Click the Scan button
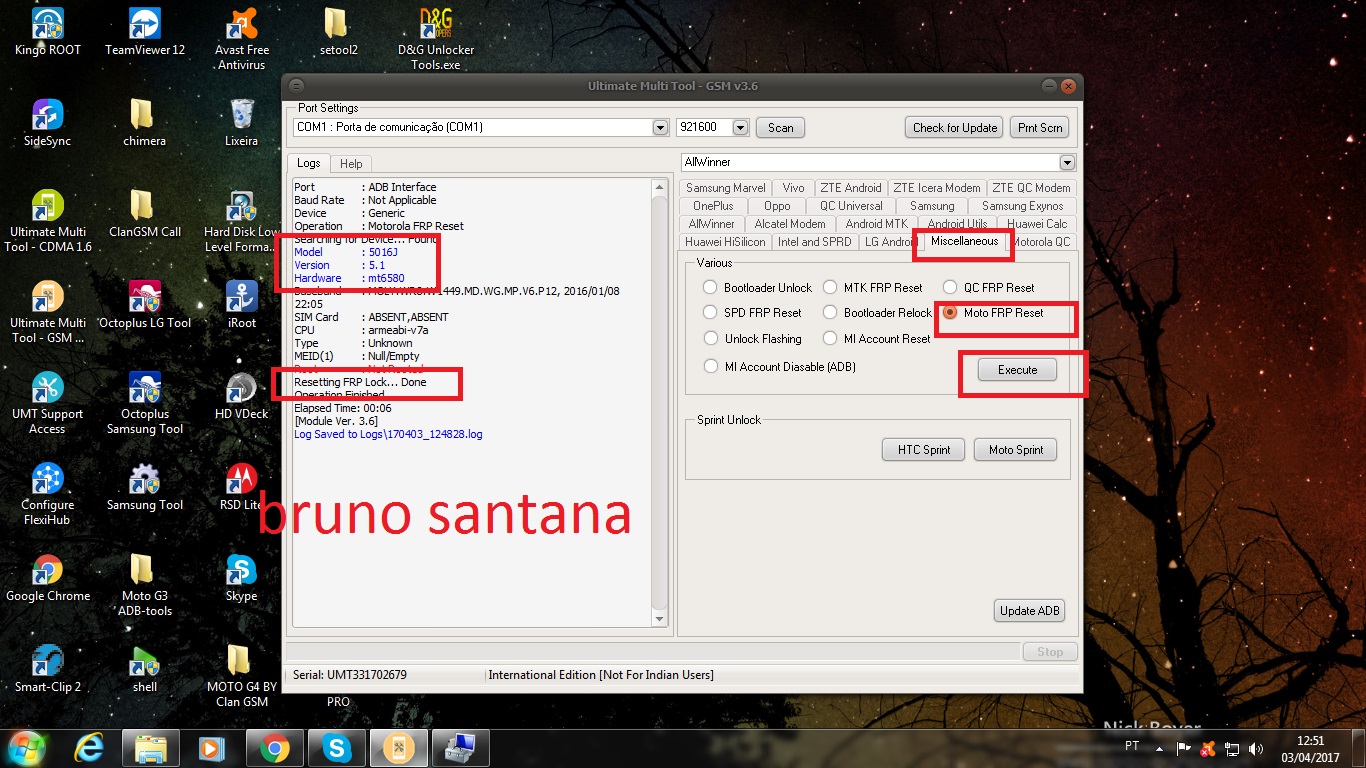1366x768 pixels. [x=780, y=128]
